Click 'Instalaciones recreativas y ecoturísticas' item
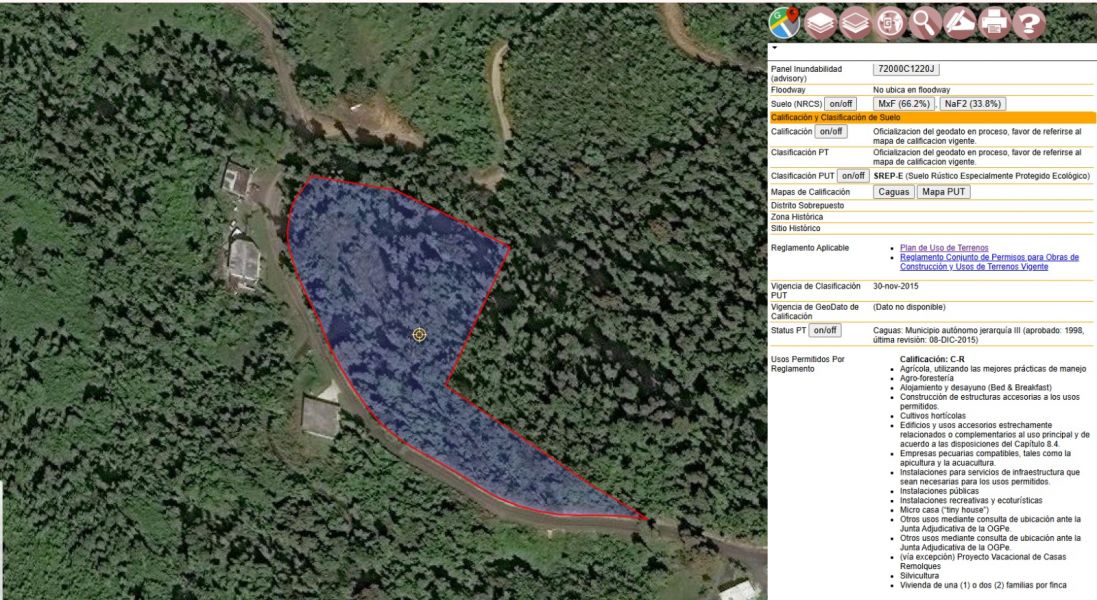The width and height of the screenshot is (1097, 600). point(970,501)
